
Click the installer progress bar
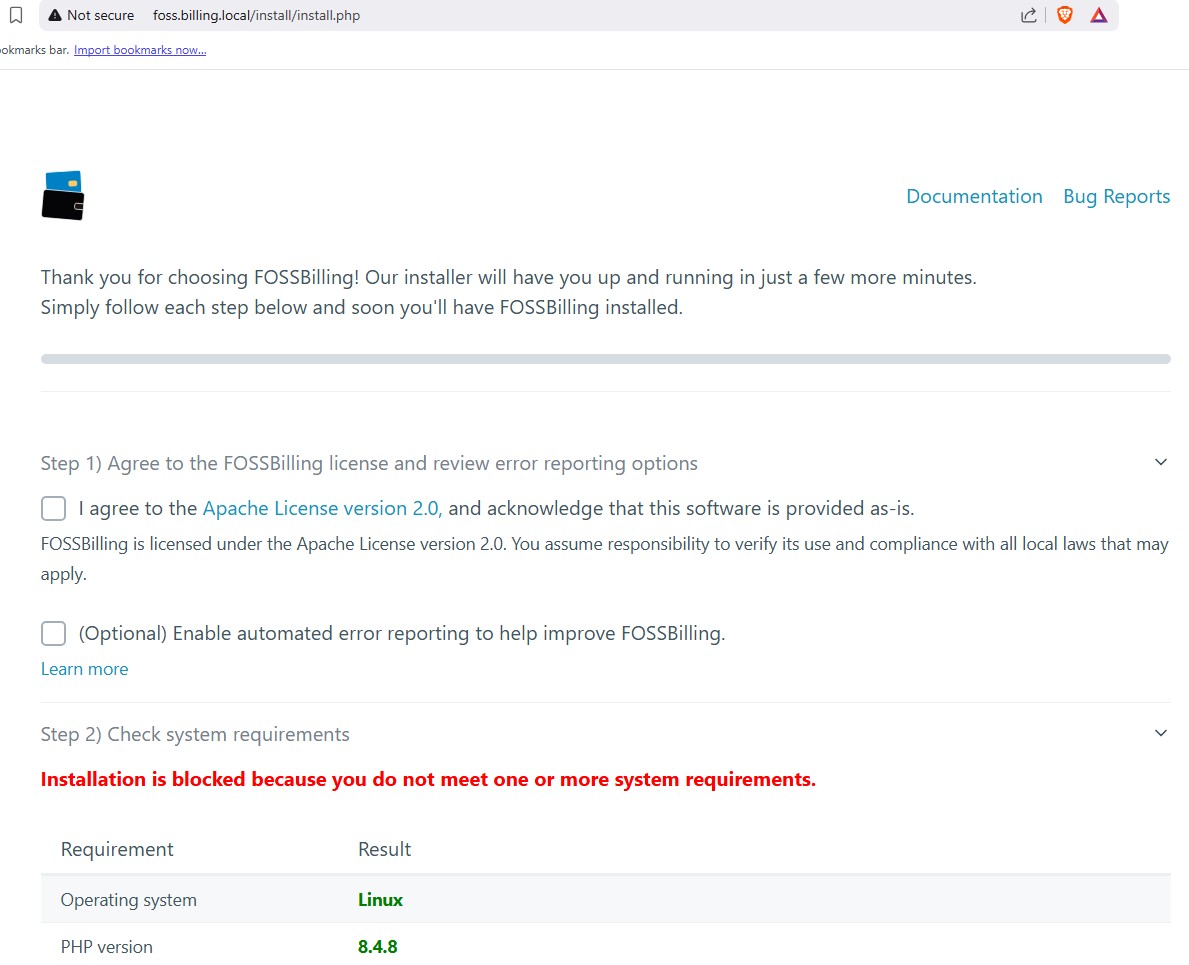coord(605,359)
